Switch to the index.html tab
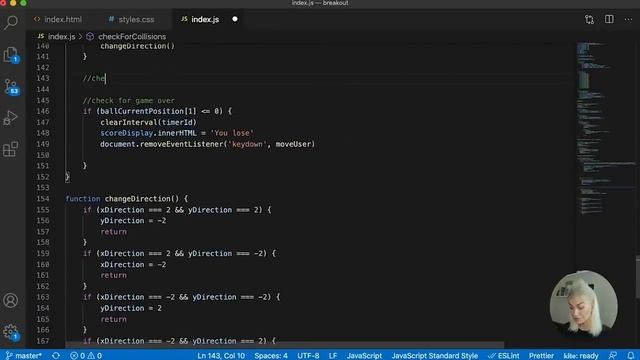 (x=58, y=19)
